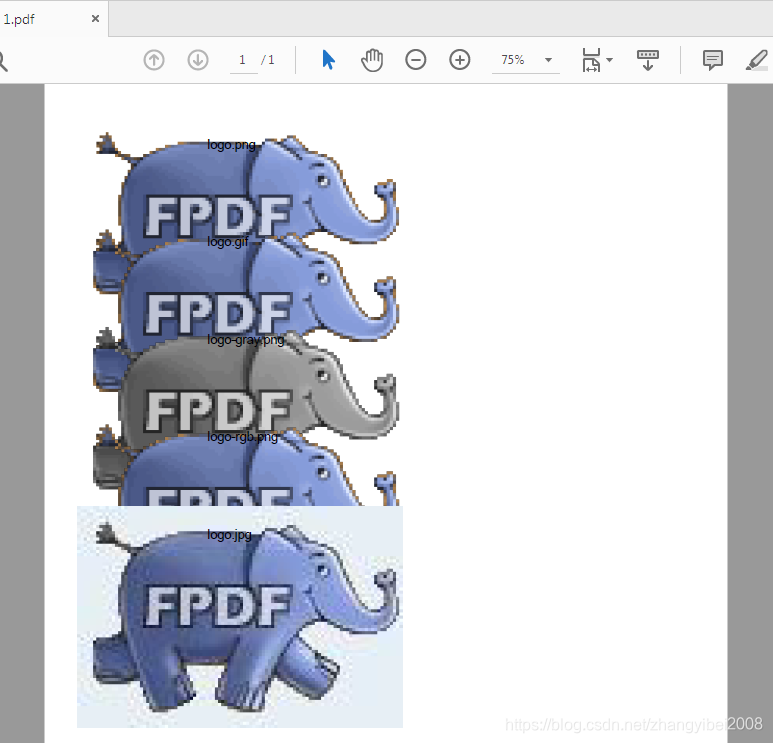Click the logo.jpg label text
Screen dimensions: 773x743
[x=229, y=534]
